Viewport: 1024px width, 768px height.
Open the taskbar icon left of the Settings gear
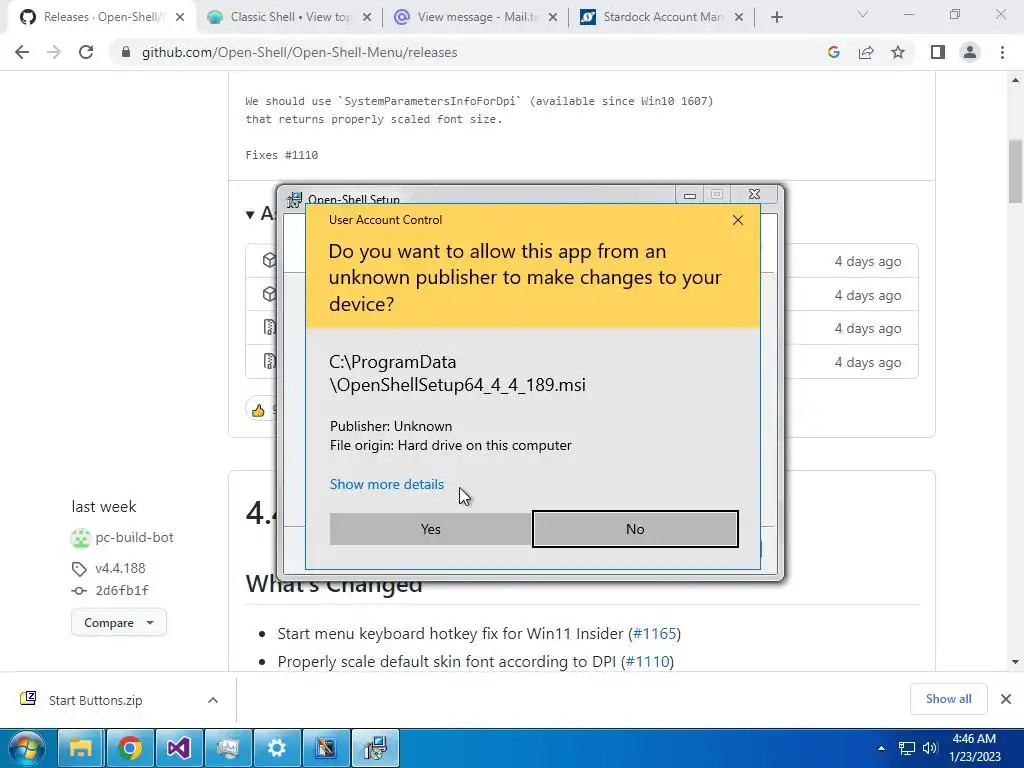point(227,748)
